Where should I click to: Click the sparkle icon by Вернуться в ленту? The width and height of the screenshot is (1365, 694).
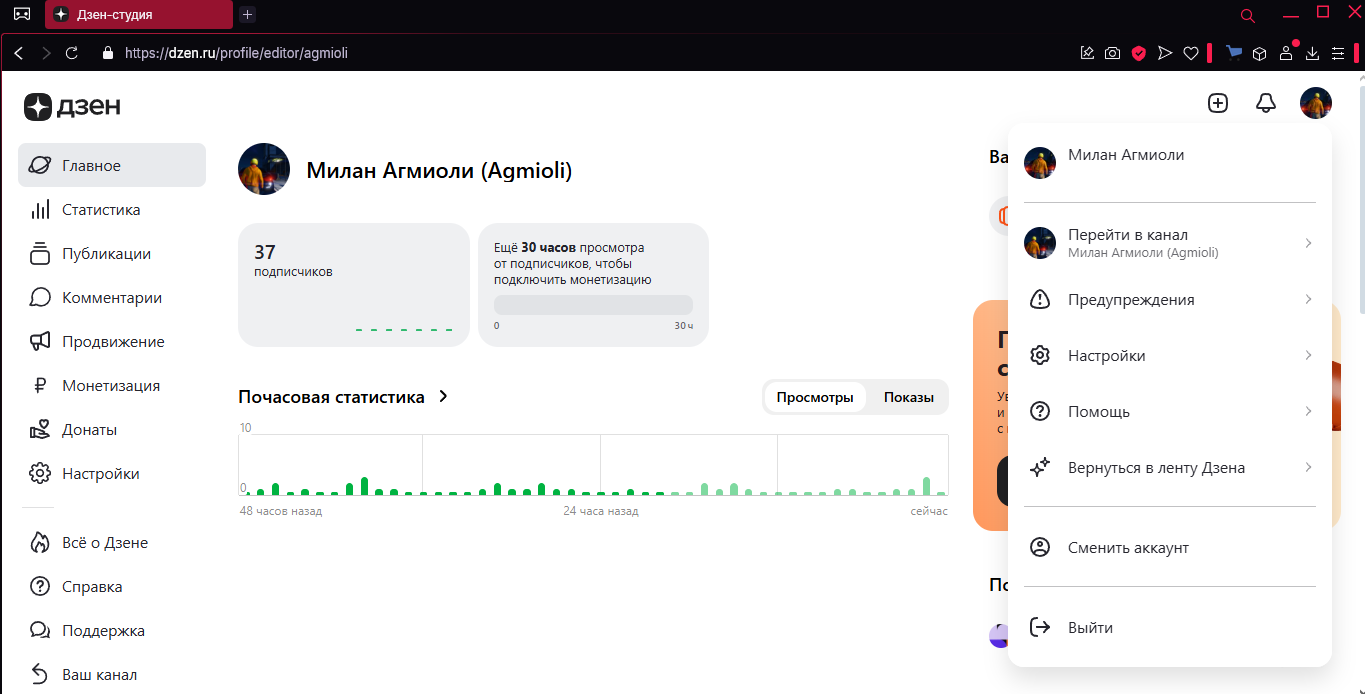tap(1040, 467)
